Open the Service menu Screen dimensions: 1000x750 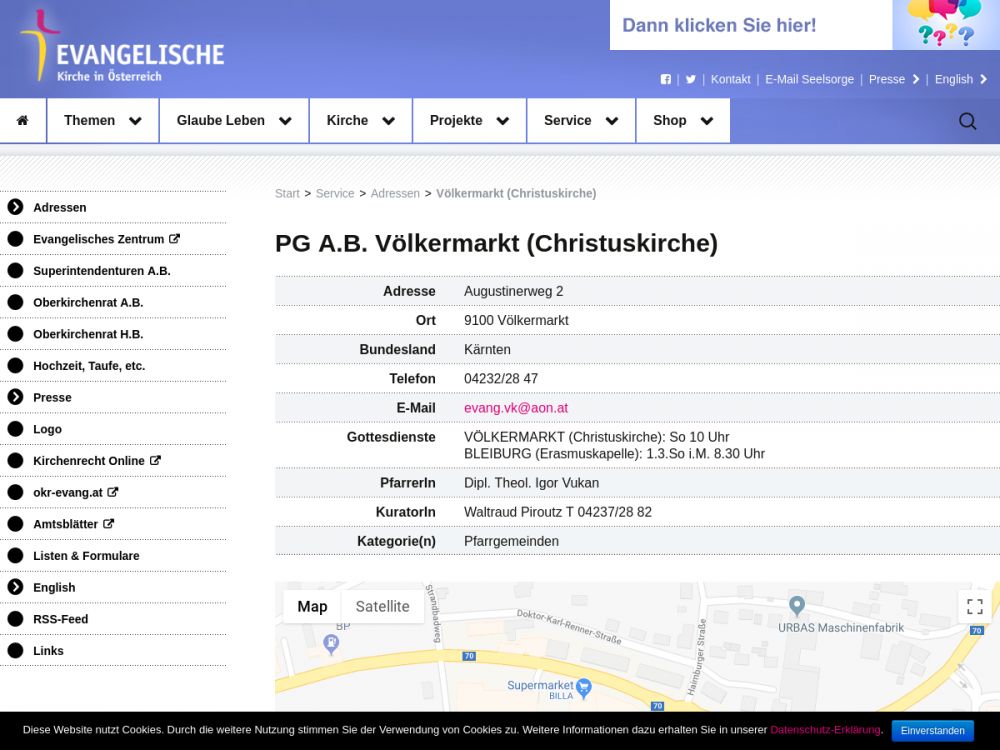click(580, 120)
